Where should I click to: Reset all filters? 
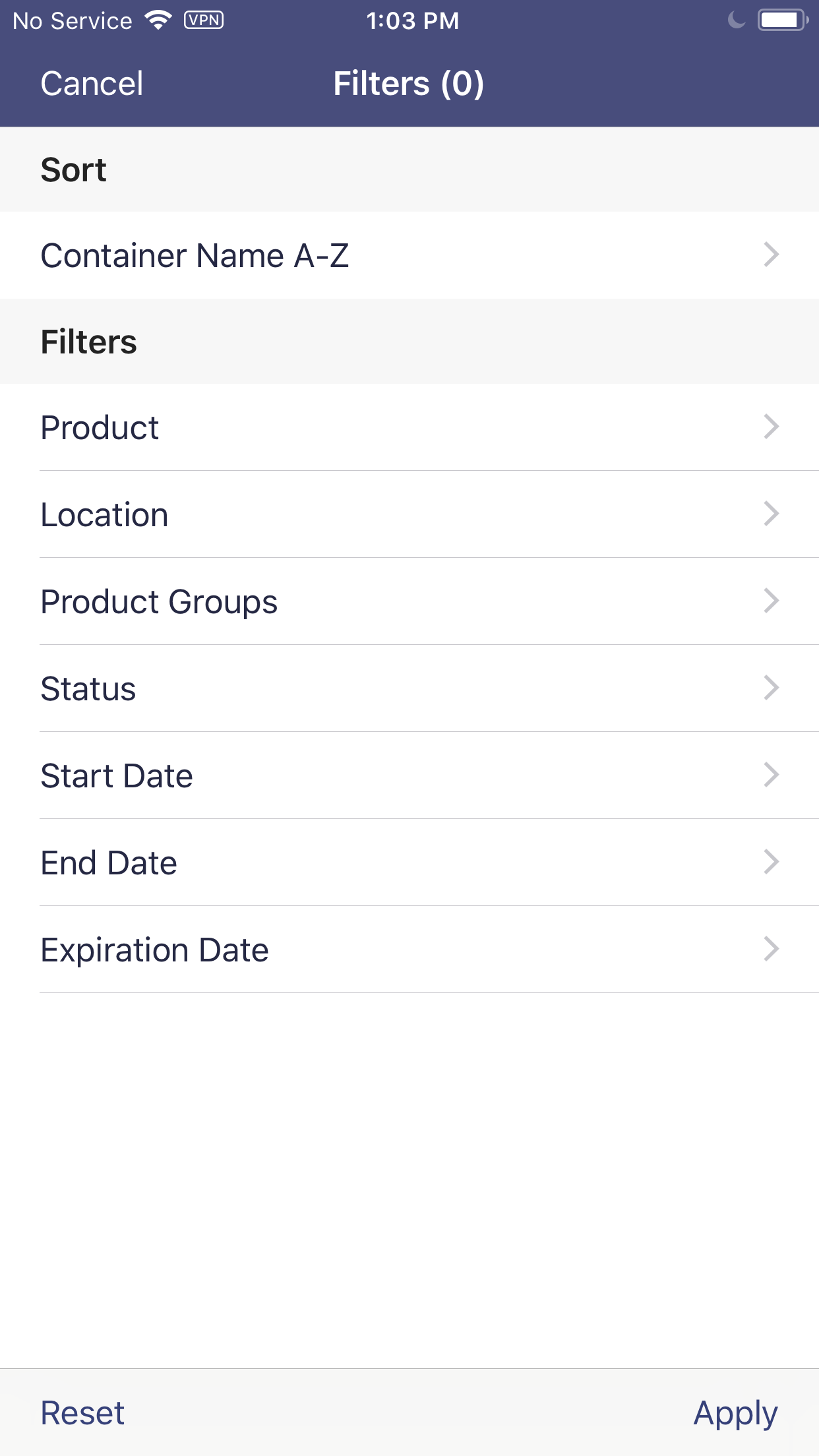click(x=82, y=1413)
